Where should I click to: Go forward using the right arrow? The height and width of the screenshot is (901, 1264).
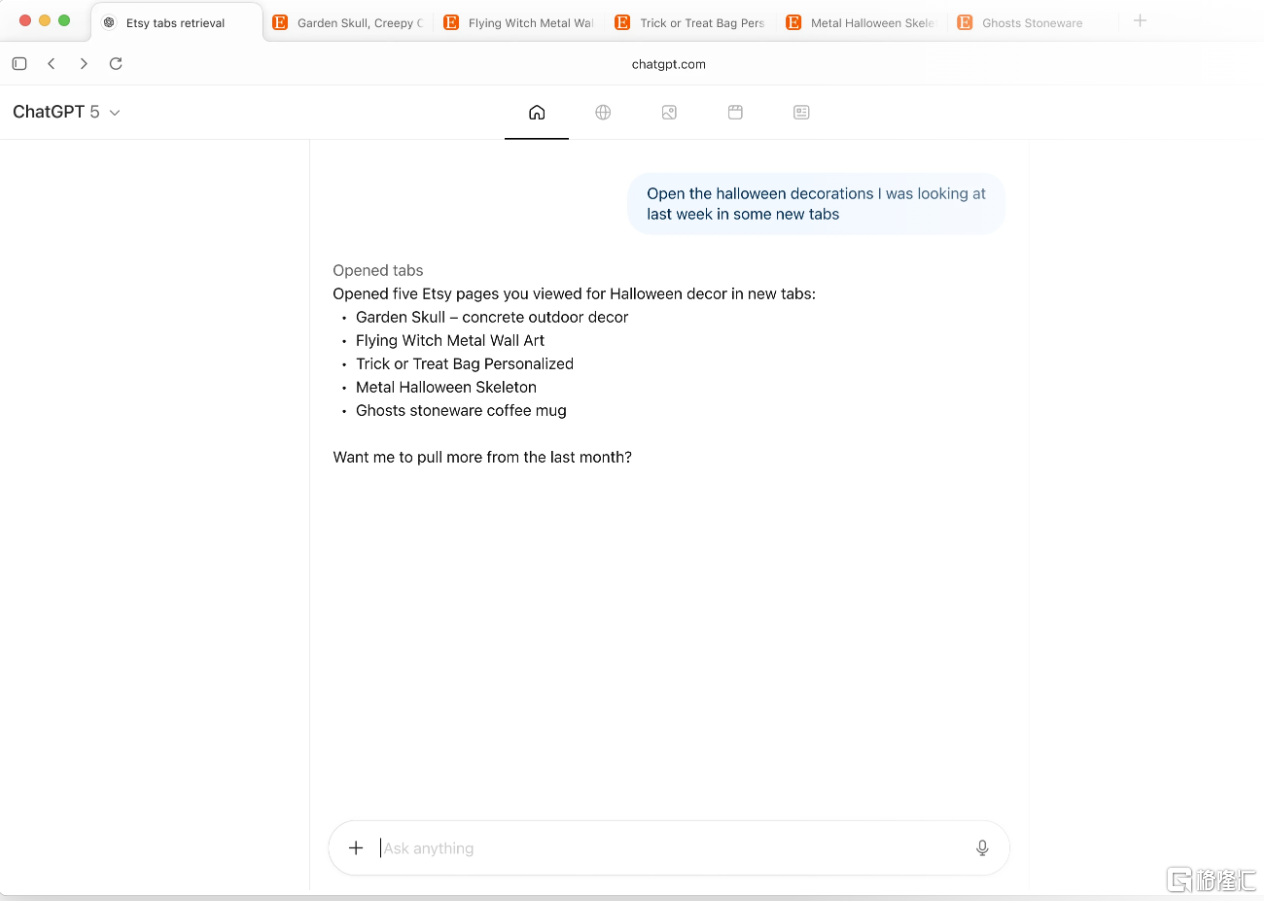[84, 64]
